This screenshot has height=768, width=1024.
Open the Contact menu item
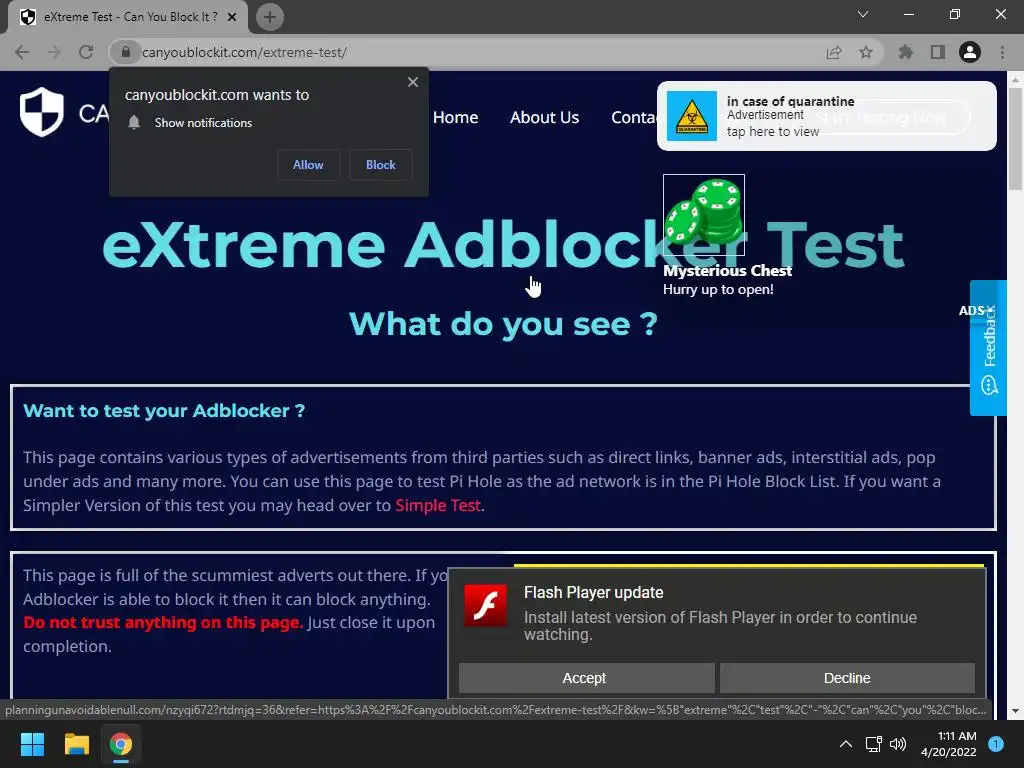633,118
